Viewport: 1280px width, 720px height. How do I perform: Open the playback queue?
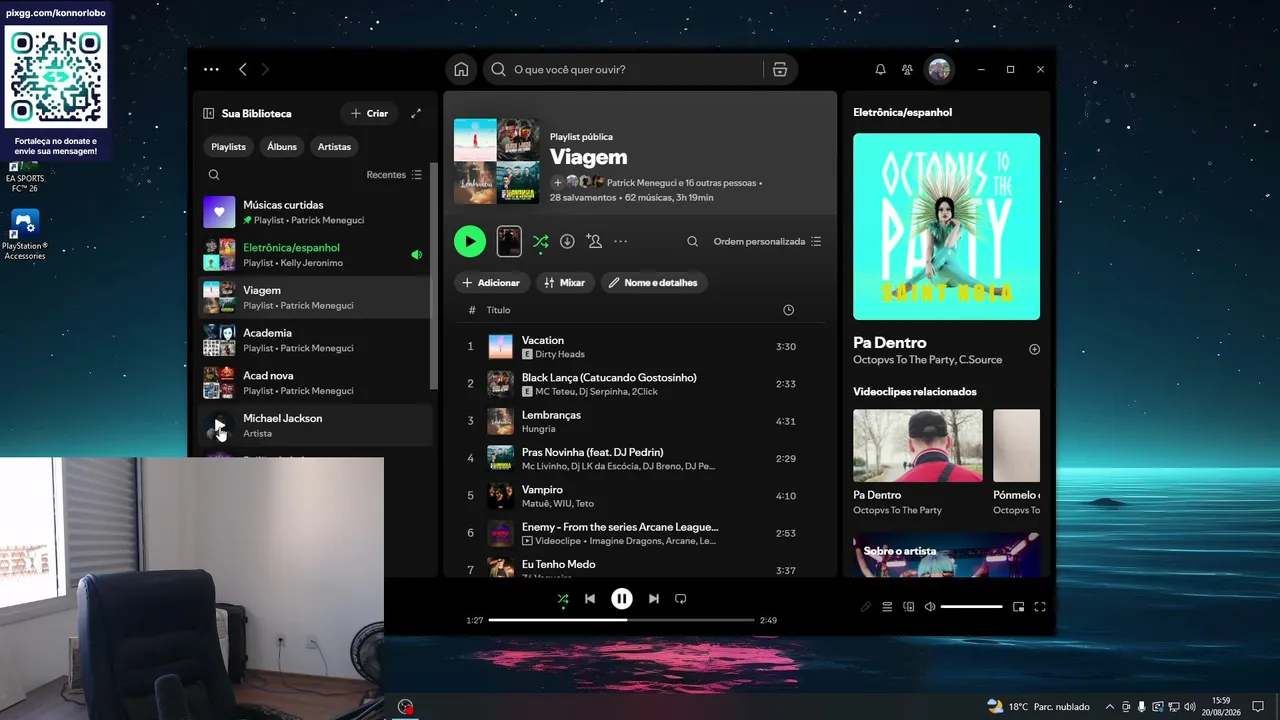click(x=887, y=607)
